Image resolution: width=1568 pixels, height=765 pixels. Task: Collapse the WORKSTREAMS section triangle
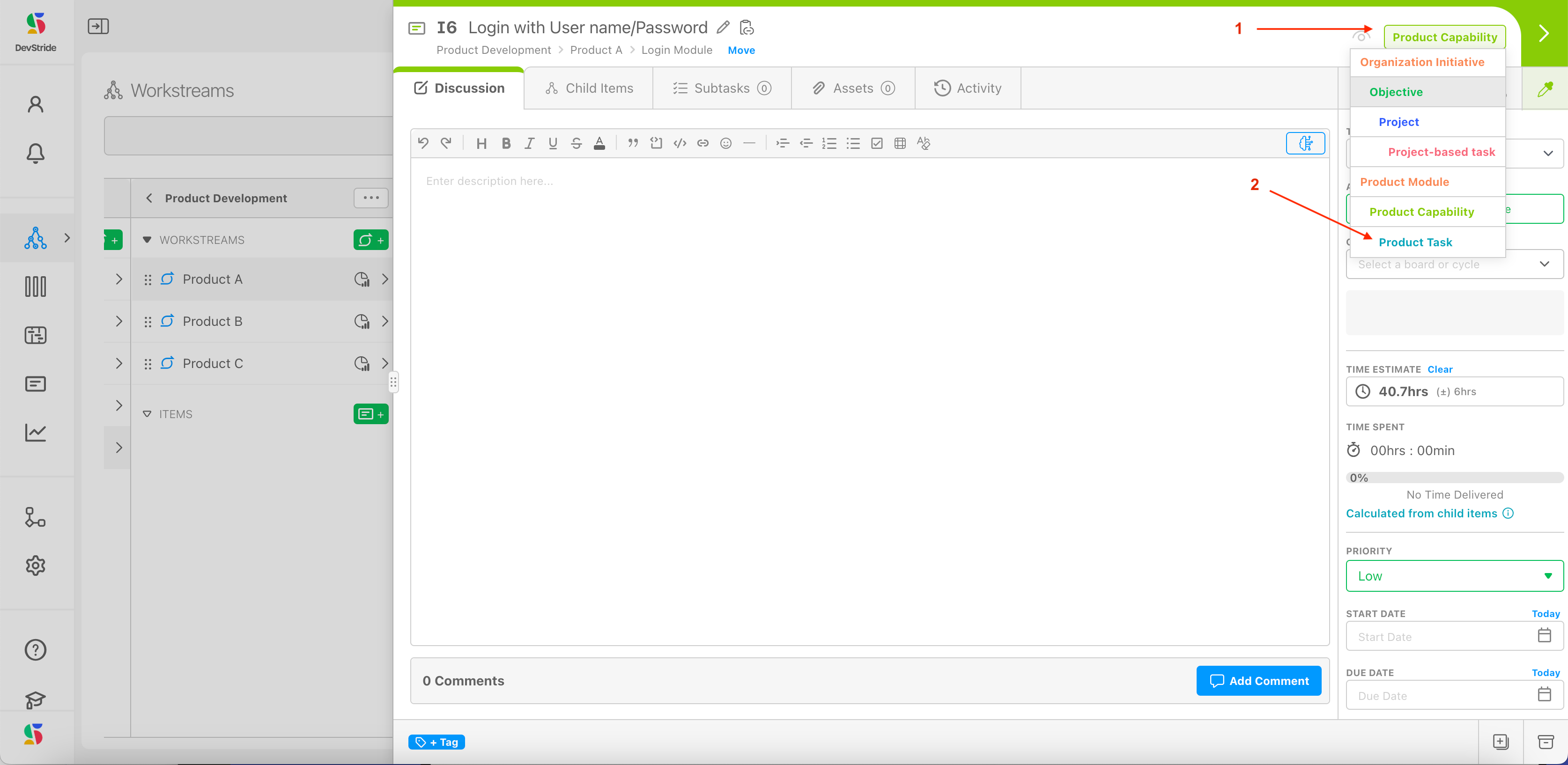[147, 240]
